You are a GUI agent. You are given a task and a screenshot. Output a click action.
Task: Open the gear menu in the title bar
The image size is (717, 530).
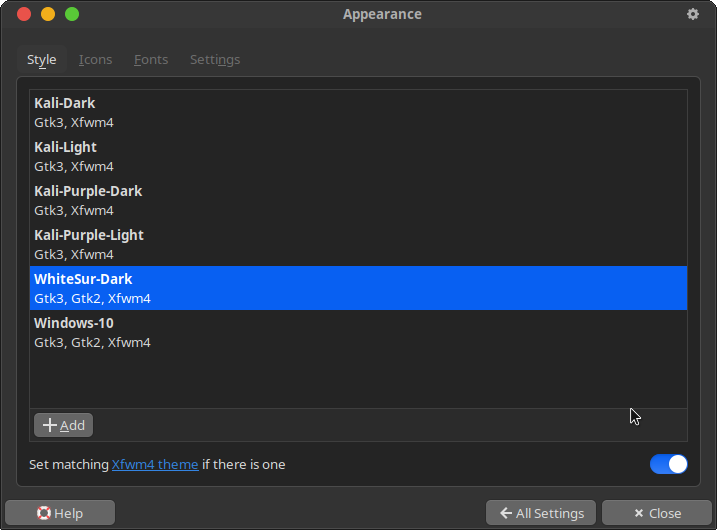click(x=693, y=14)
